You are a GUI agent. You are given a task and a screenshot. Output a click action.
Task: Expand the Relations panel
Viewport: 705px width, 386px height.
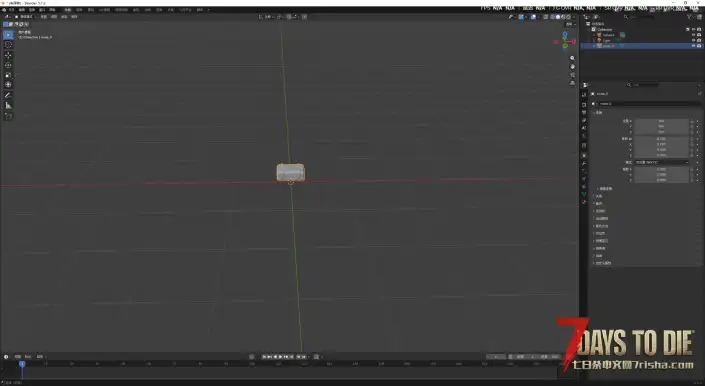pyautogui.click(x=598, y=196)
